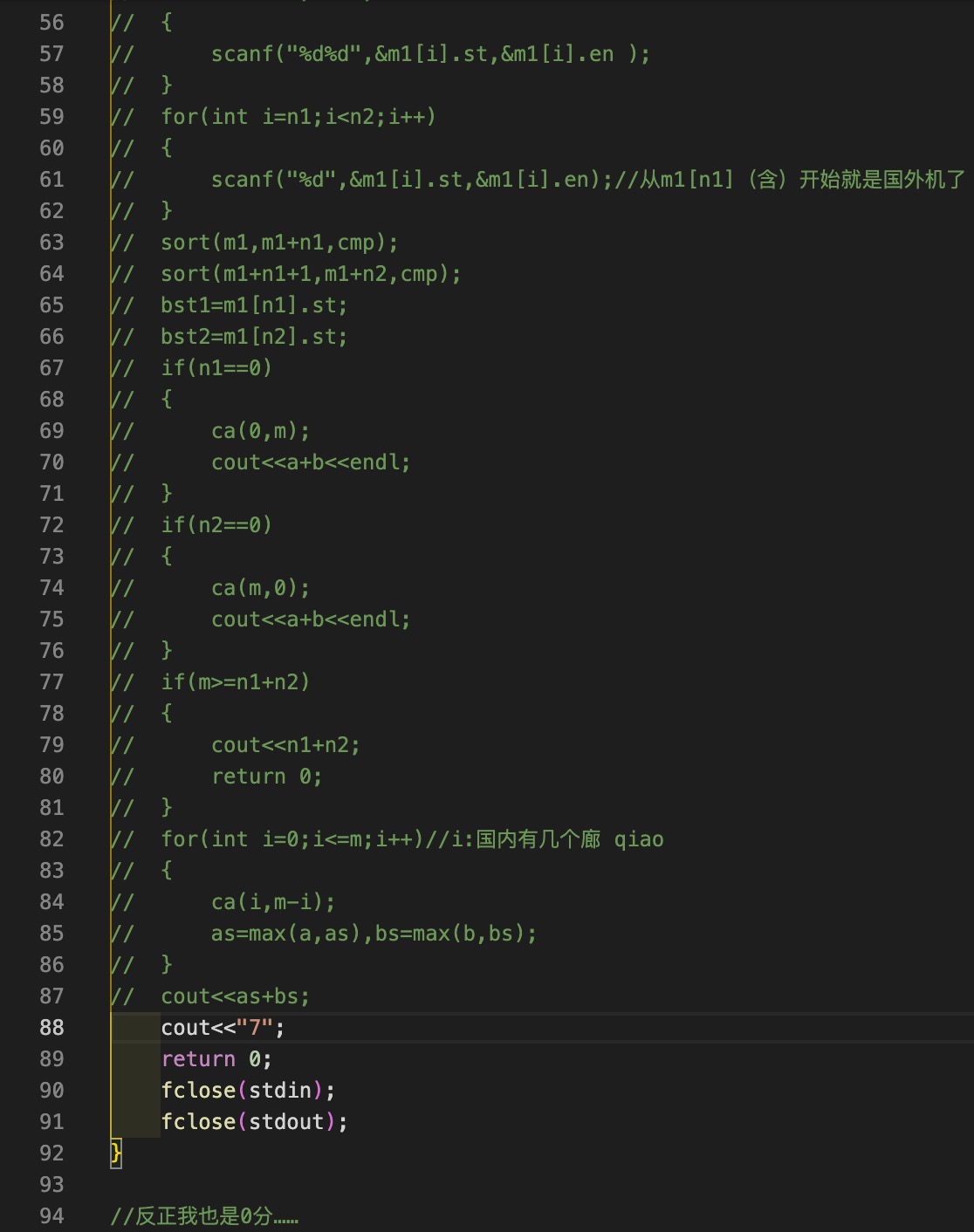Click the word qiao in line 82 comment
The image size is (974, 1232).
tap(639, 839)
